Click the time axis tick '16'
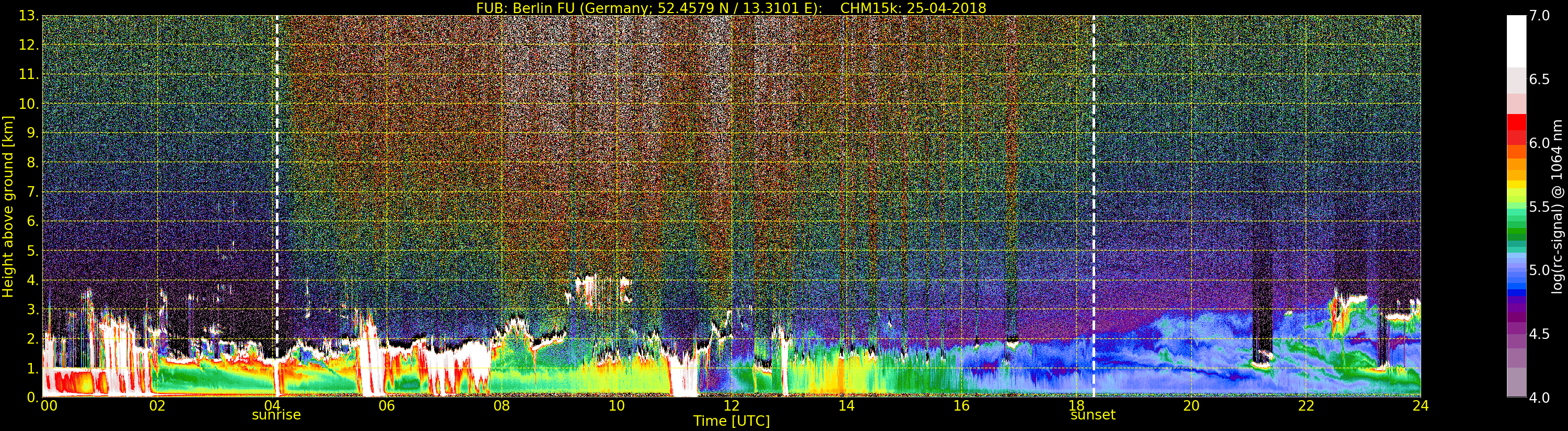Image resolution: width=1568 pixels, height=431 pixels. (961, 405)
